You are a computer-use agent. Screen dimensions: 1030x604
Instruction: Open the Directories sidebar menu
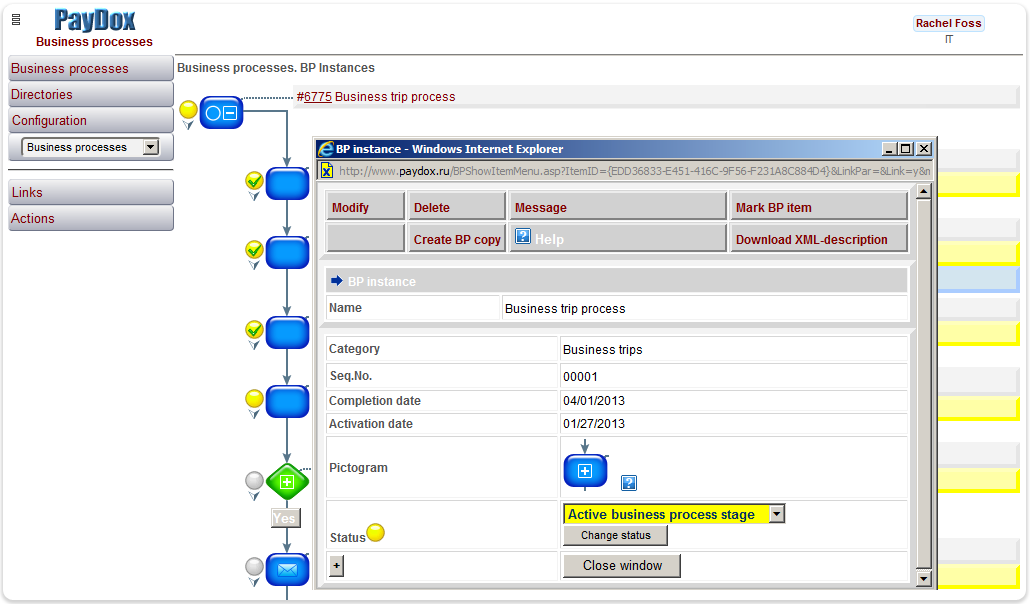[91, 95]
